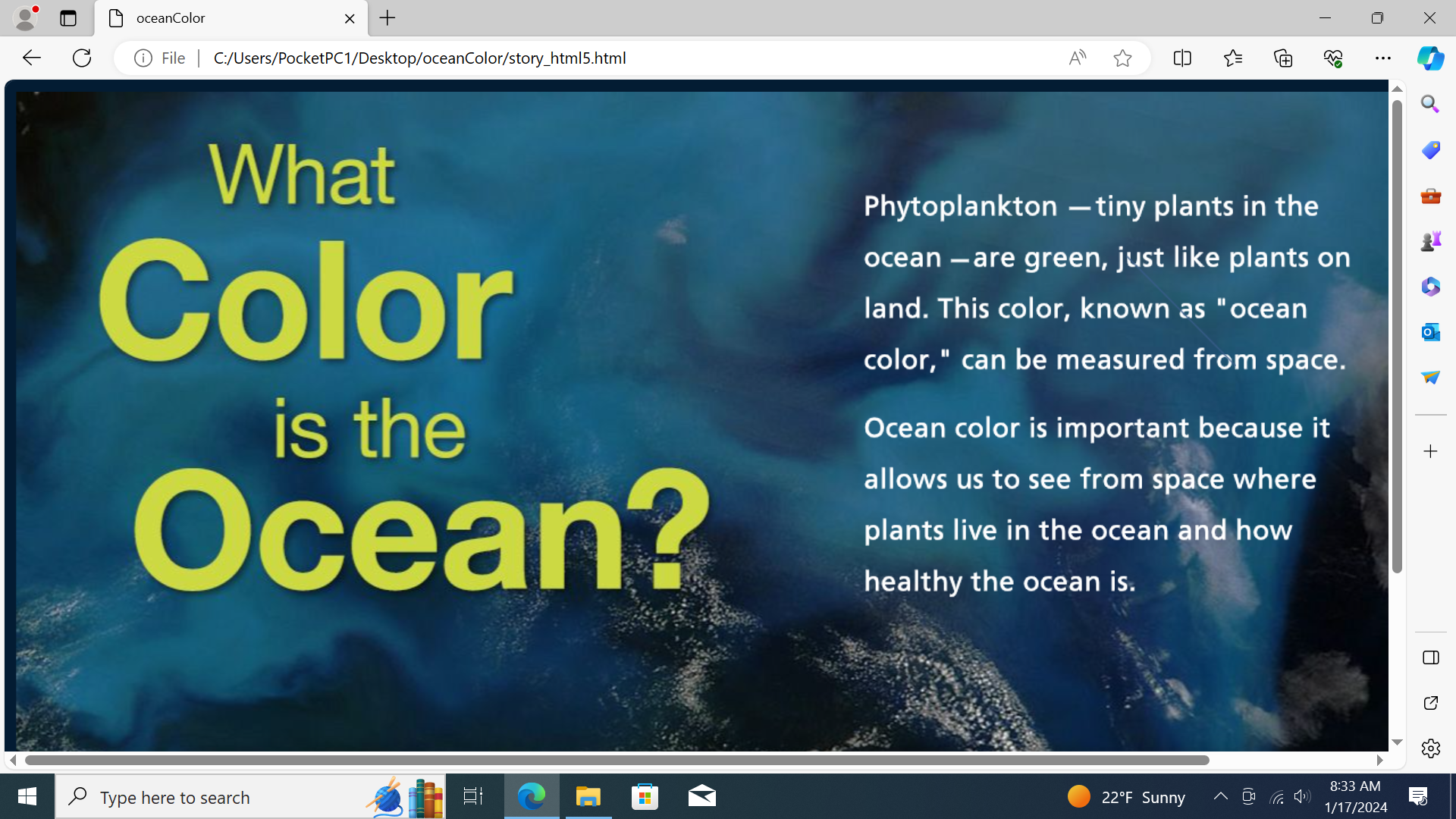Open Microsoft Store from the taskbar
Viewport: 1456px width, 819px height.
point(645,796)
